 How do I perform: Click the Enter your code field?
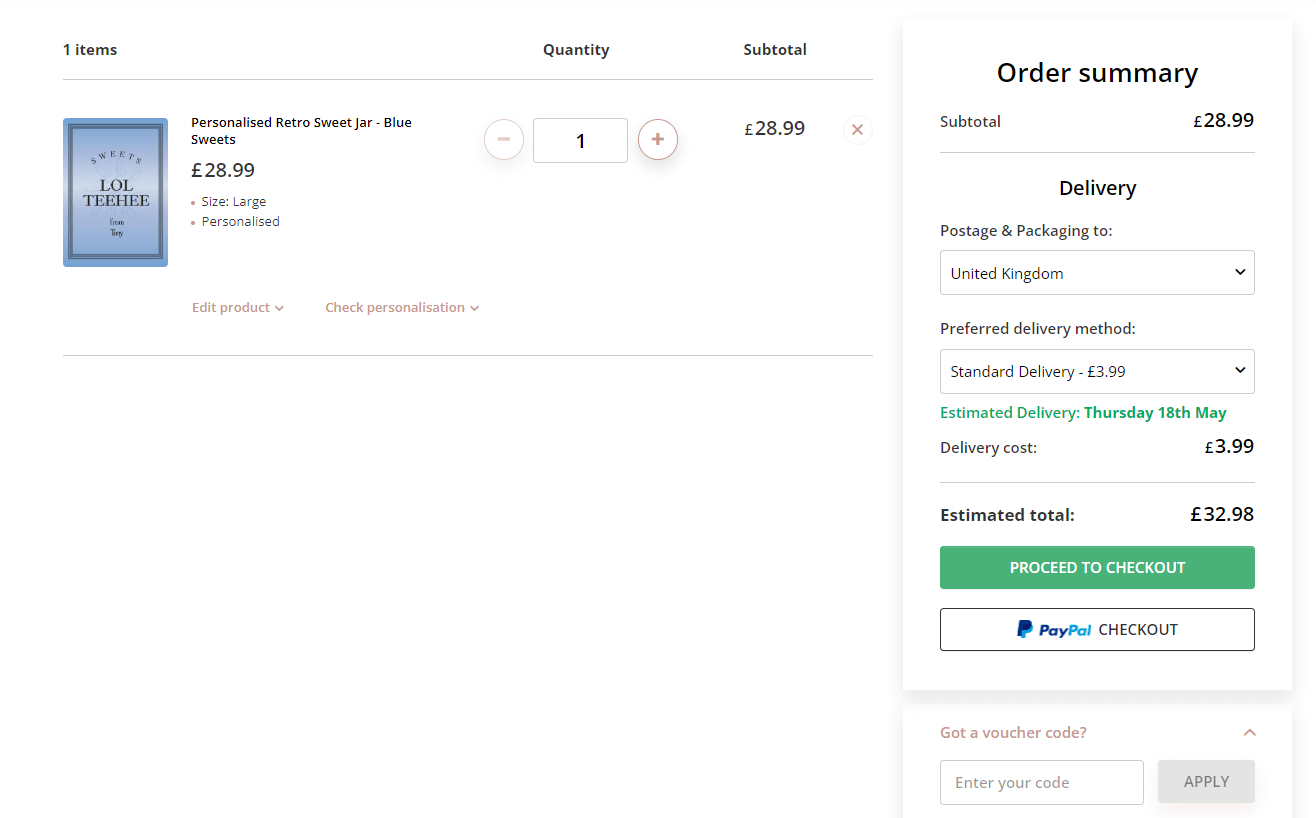1041,781
